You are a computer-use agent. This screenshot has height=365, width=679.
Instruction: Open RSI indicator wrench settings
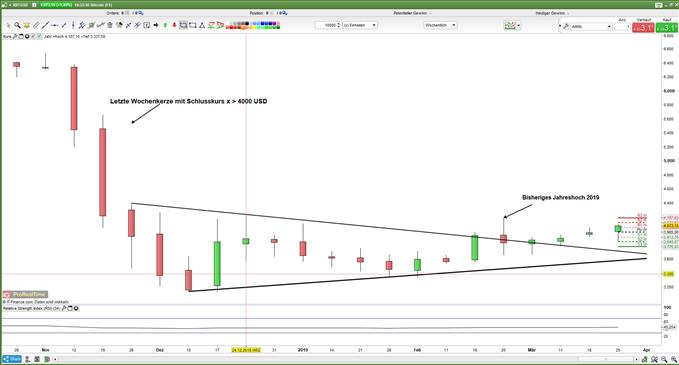tap(64, 308)
